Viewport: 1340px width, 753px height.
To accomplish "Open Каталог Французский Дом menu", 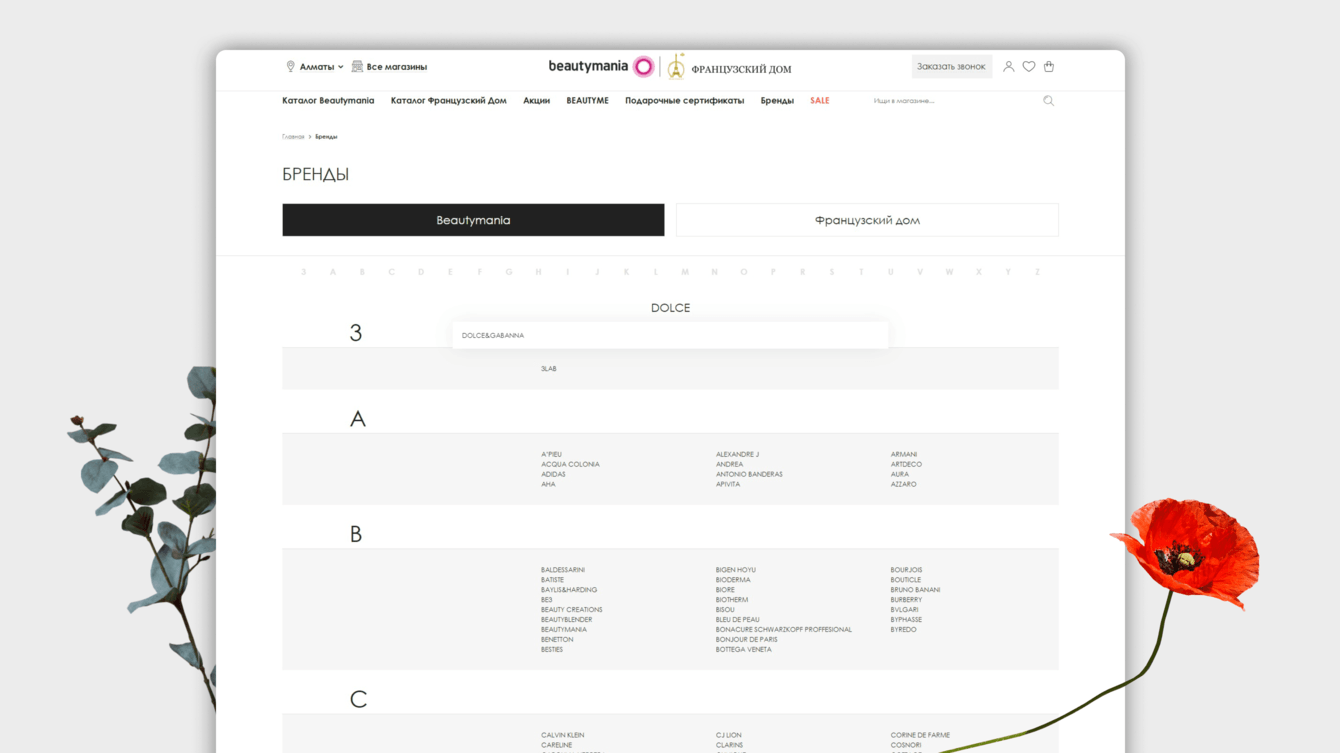I will coord(449,101).
